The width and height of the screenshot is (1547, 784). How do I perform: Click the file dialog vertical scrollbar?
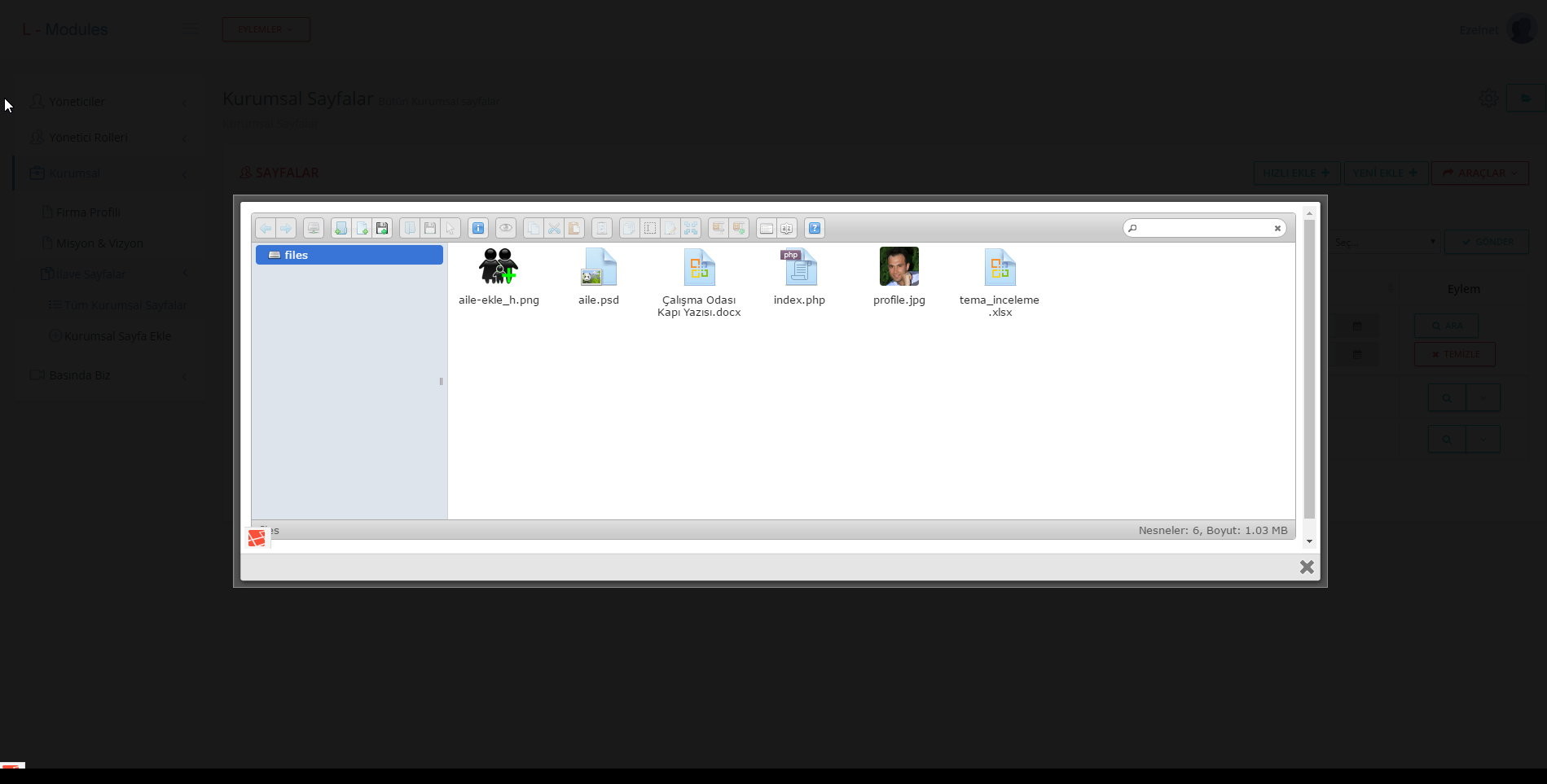(x=1309, y=369)
